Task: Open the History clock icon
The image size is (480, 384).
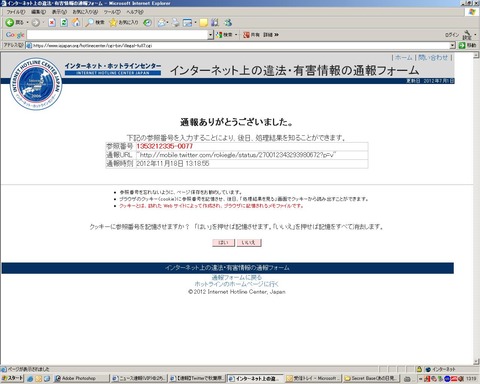Action: click(x=147, y=23)
